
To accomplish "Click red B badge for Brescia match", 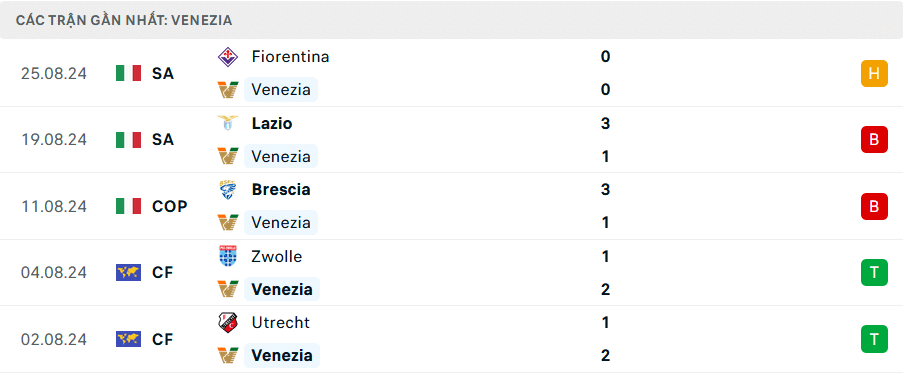I will [x=874, y=206].
